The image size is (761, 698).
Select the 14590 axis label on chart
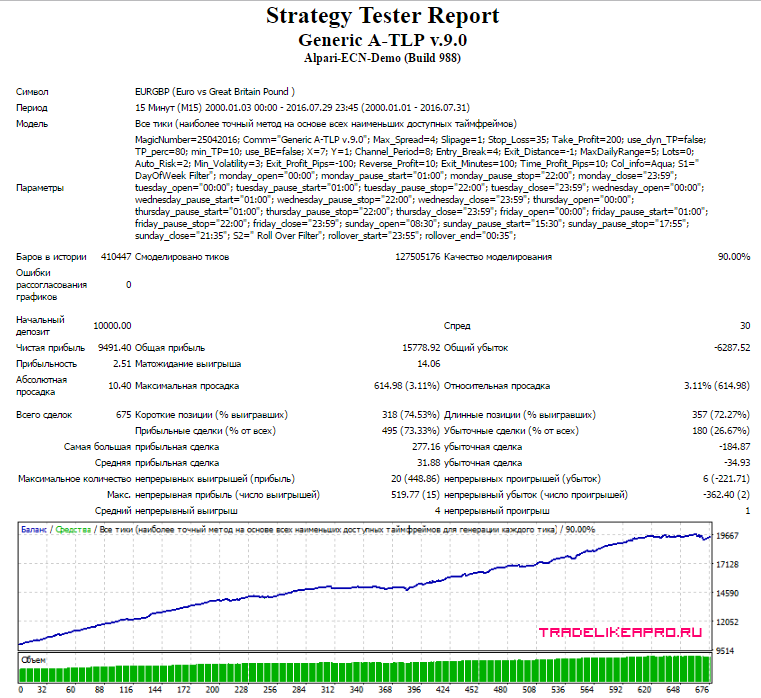(x=728, y=593)
